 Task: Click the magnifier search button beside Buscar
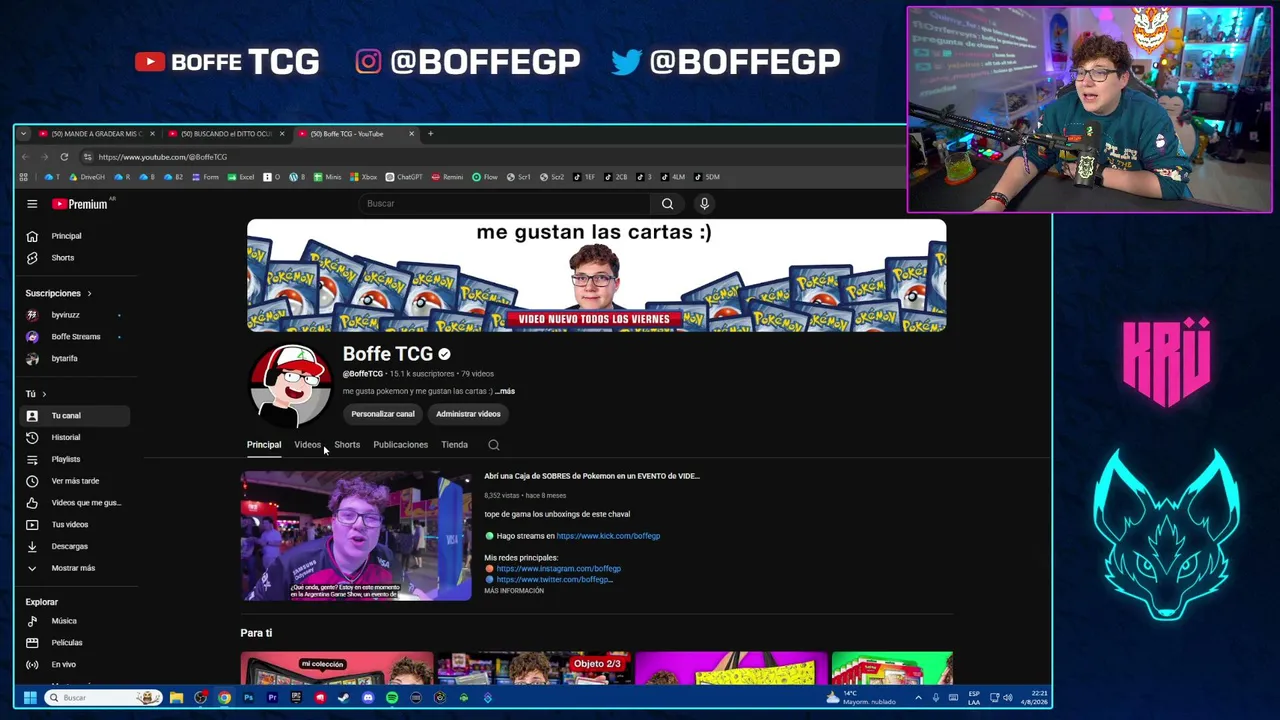tap(667, 204)
